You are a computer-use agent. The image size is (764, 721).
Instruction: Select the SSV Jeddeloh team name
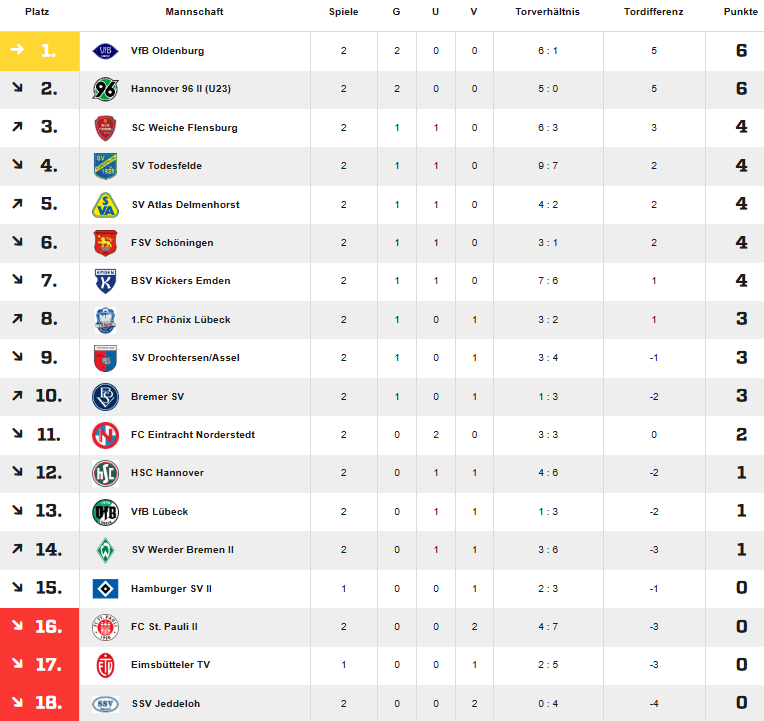(x=166, y=703)
